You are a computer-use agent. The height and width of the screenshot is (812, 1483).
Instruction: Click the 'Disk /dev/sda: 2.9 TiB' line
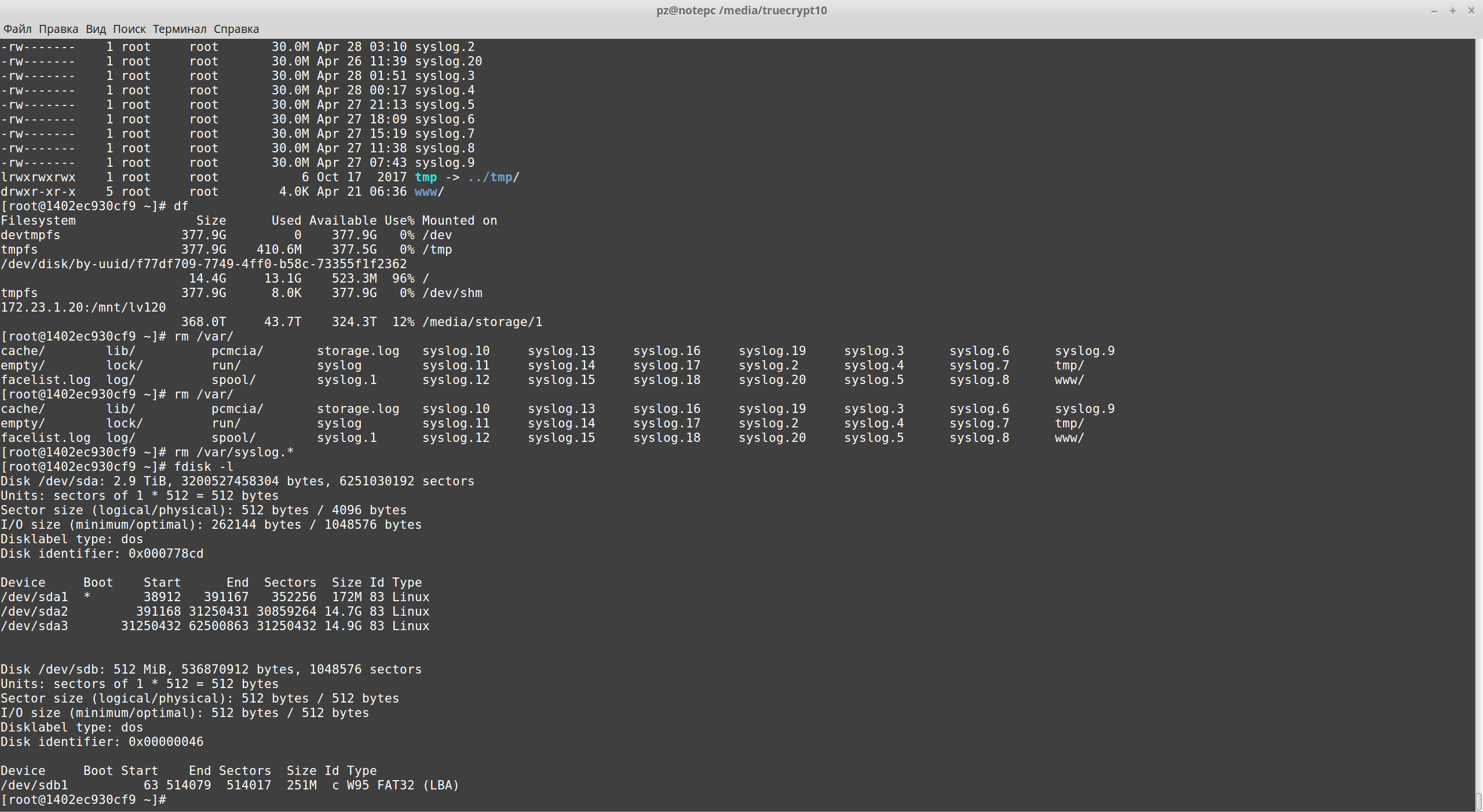238,481
